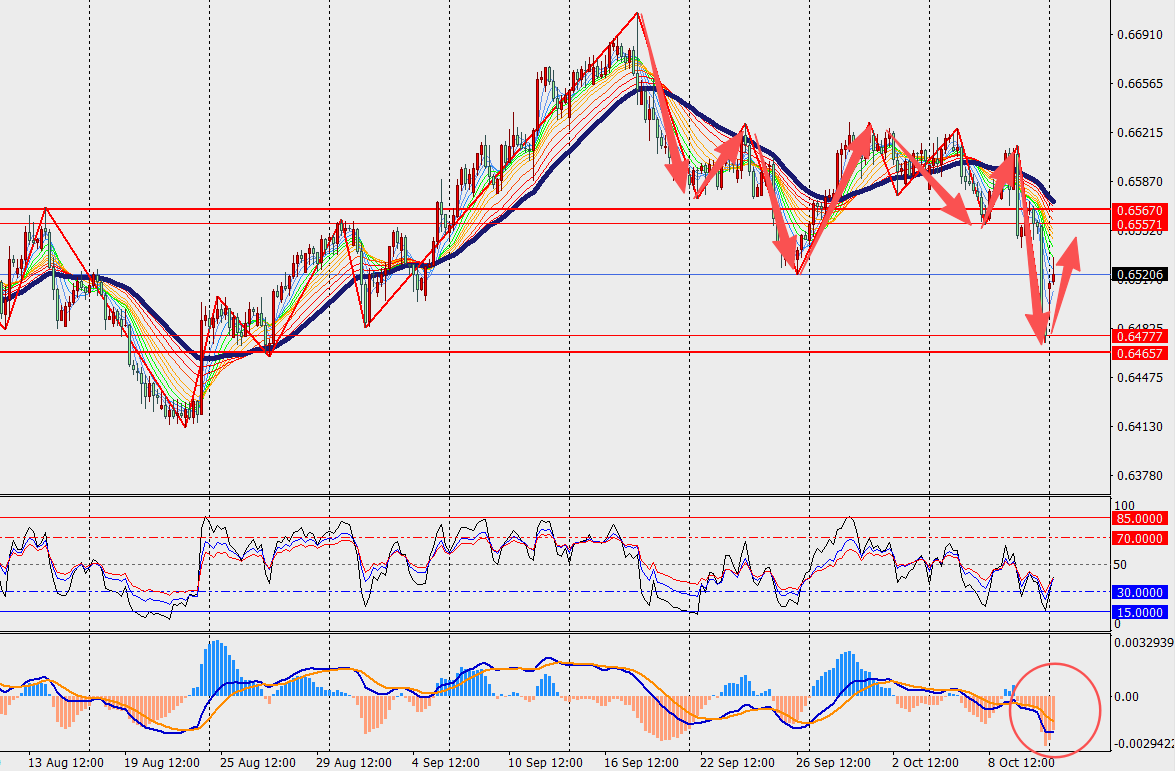Select the red 0.65670 resistance level label
Viewport: 1175px width, 771px height.
(x=1139, y=211)
